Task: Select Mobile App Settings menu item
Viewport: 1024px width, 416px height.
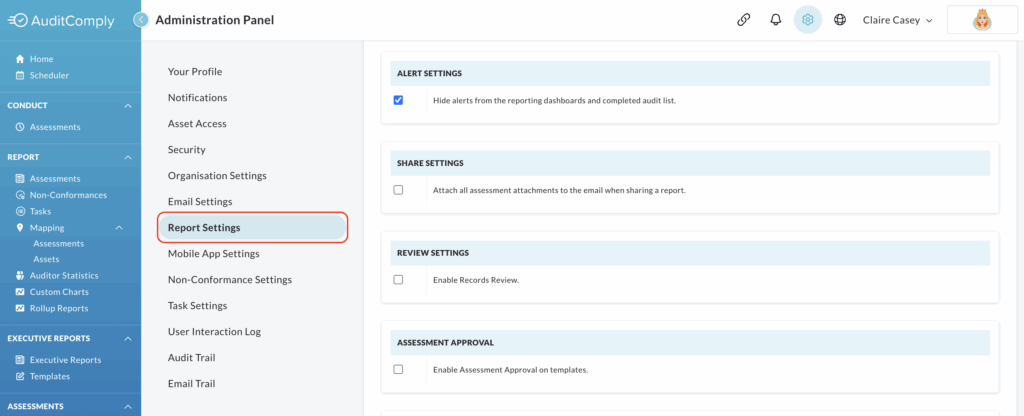Action: (214, 253)
